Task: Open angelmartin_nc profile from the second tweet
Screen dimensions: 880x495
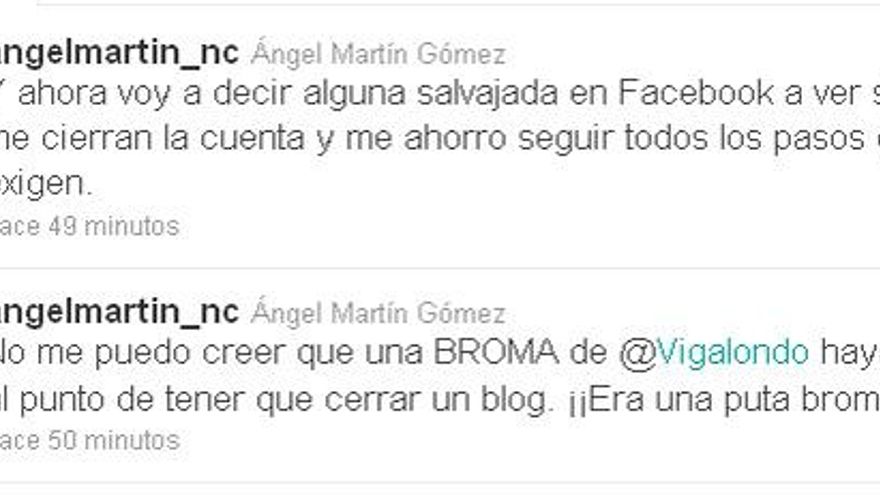Action: (x=119, y=313)
